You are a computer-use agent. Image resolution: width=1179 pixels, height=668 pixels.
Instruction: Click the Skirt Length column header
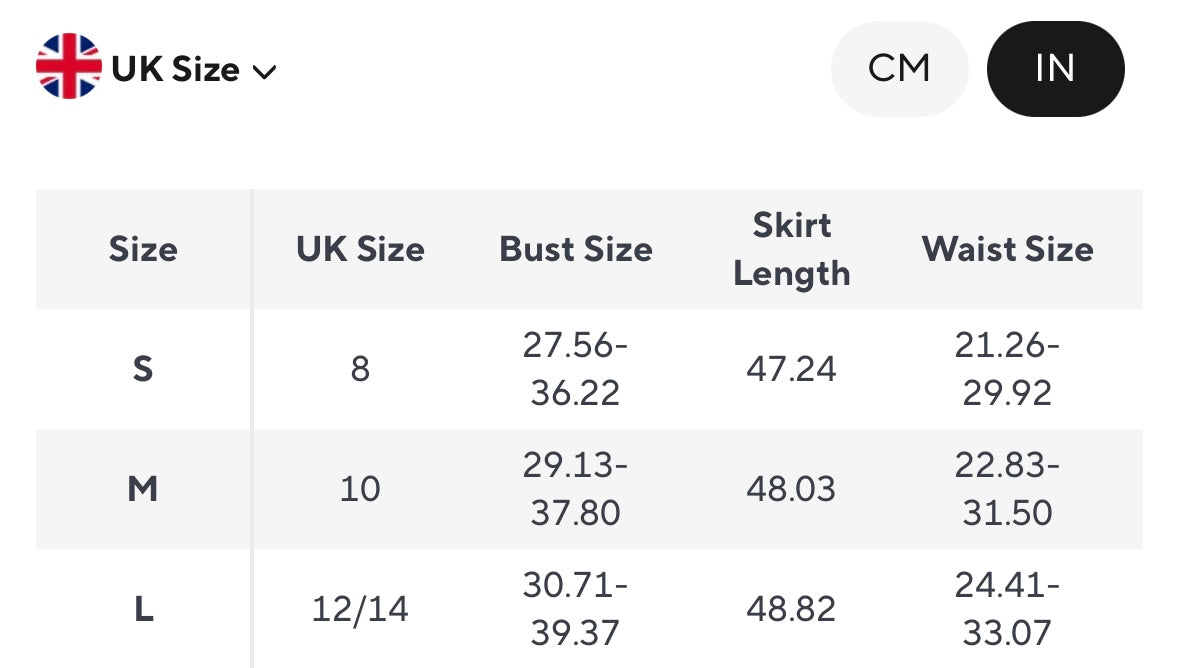791,249
